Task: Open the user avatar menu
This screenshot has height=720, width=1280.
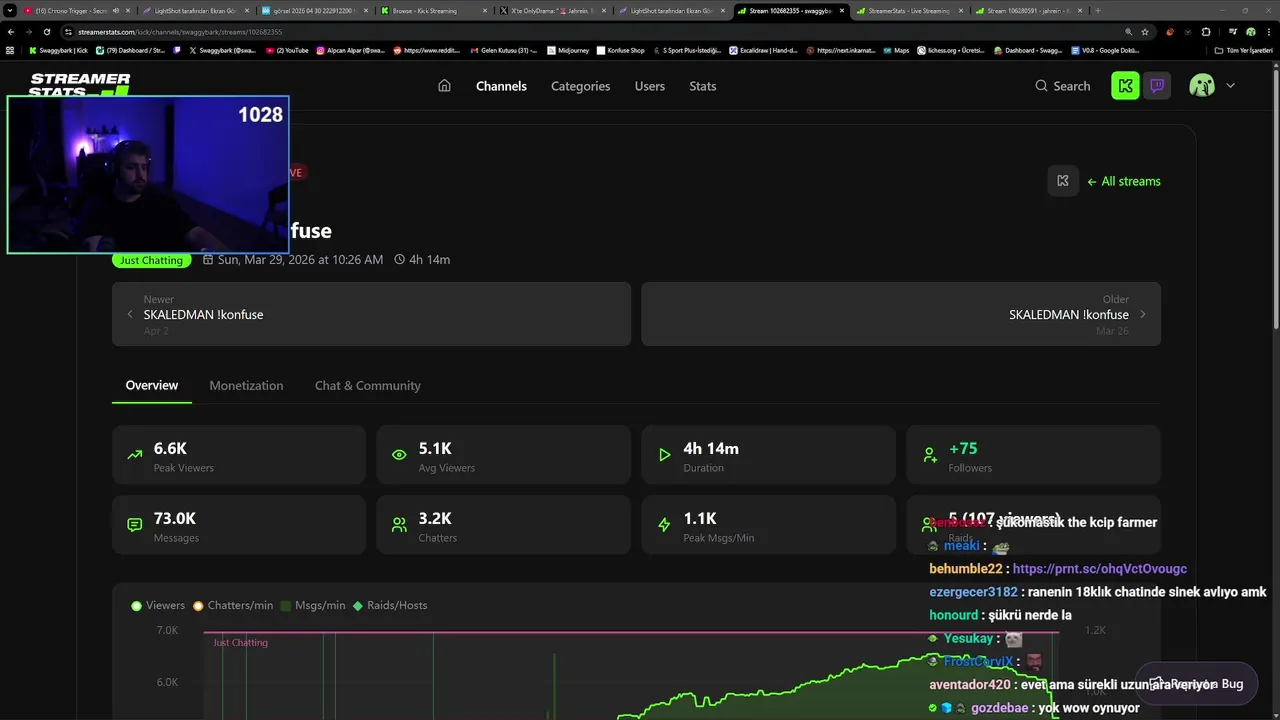Action: [x=1202, y=86]
